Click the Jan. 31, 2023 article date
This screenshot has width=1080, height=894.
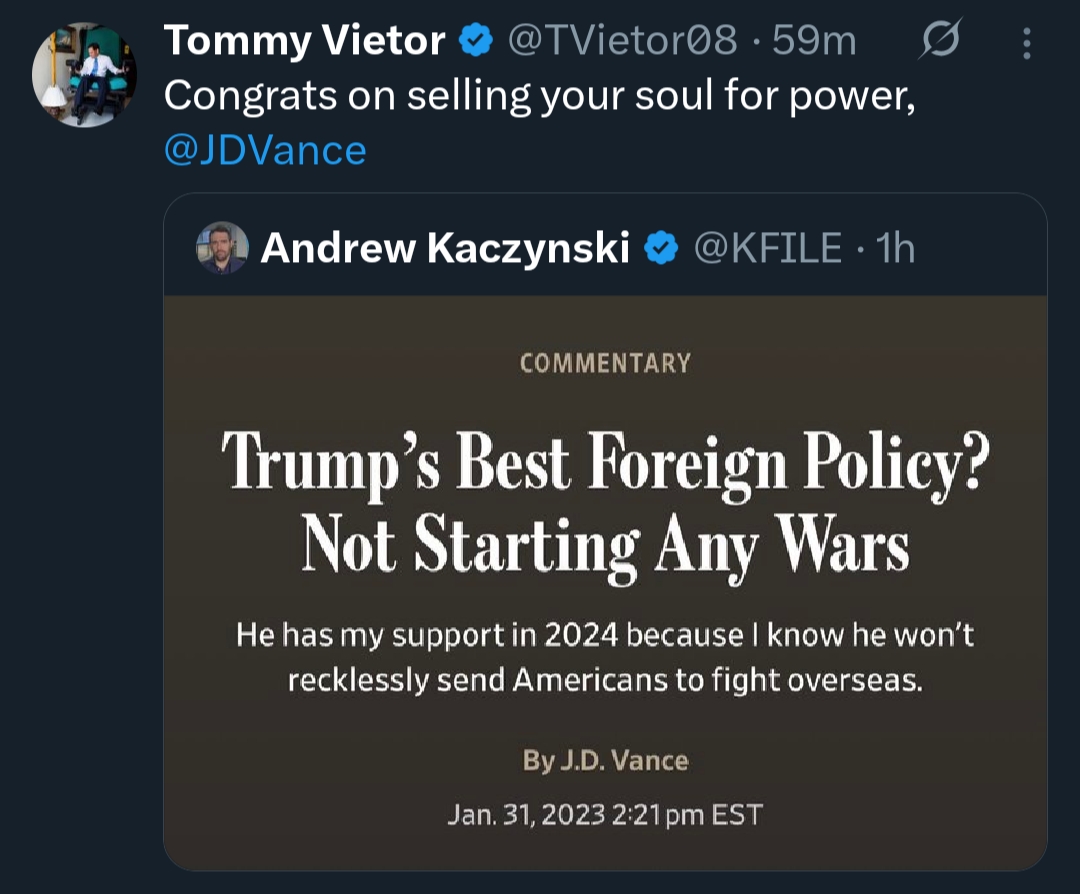point(603,814)
